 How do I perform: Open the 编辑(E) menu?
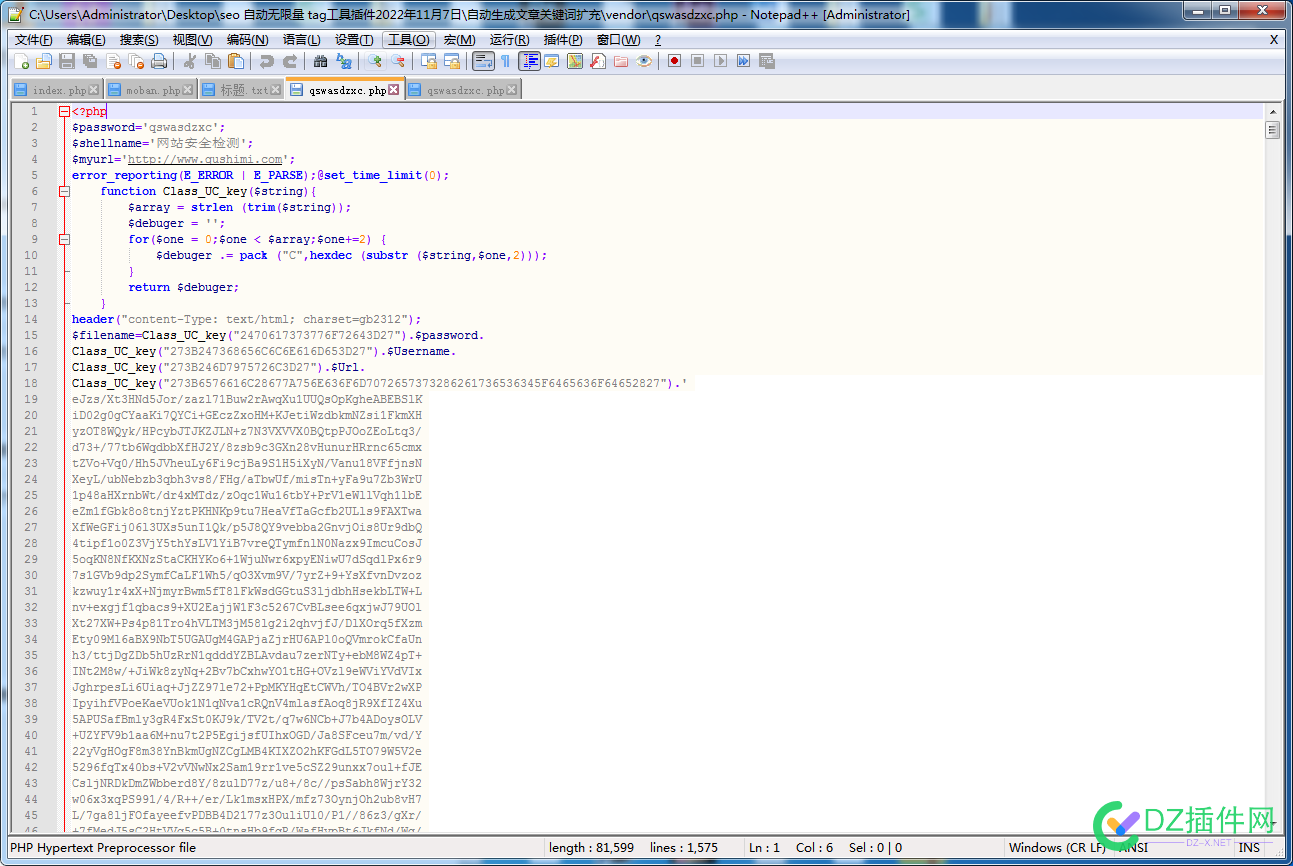coord(86,40)
